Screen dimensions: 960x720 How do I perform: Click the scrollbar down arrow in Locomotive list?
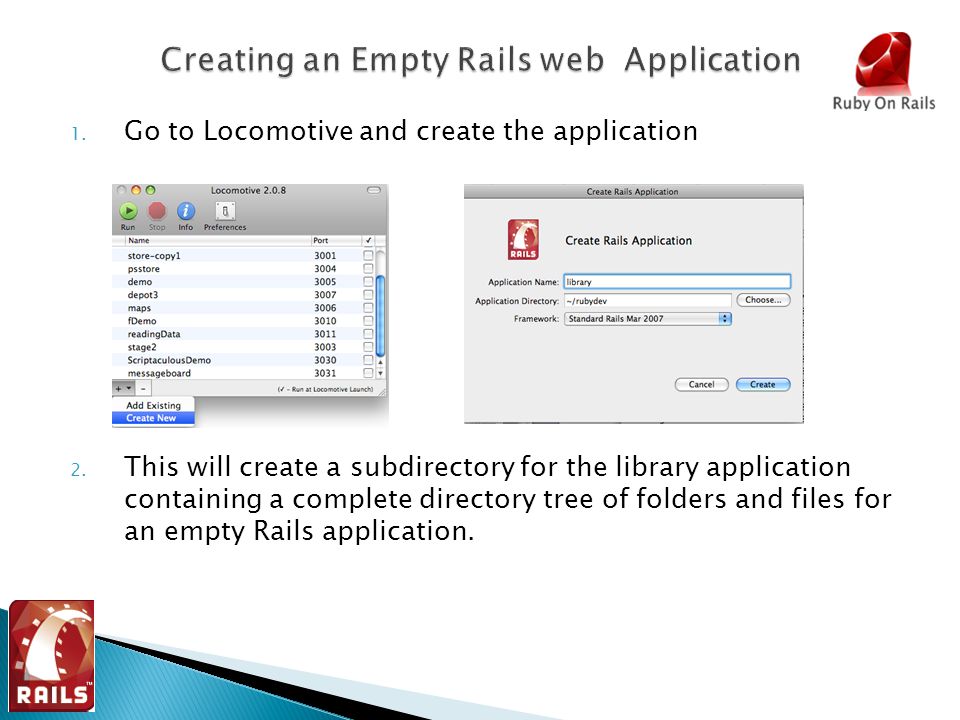tap(380, 373)
